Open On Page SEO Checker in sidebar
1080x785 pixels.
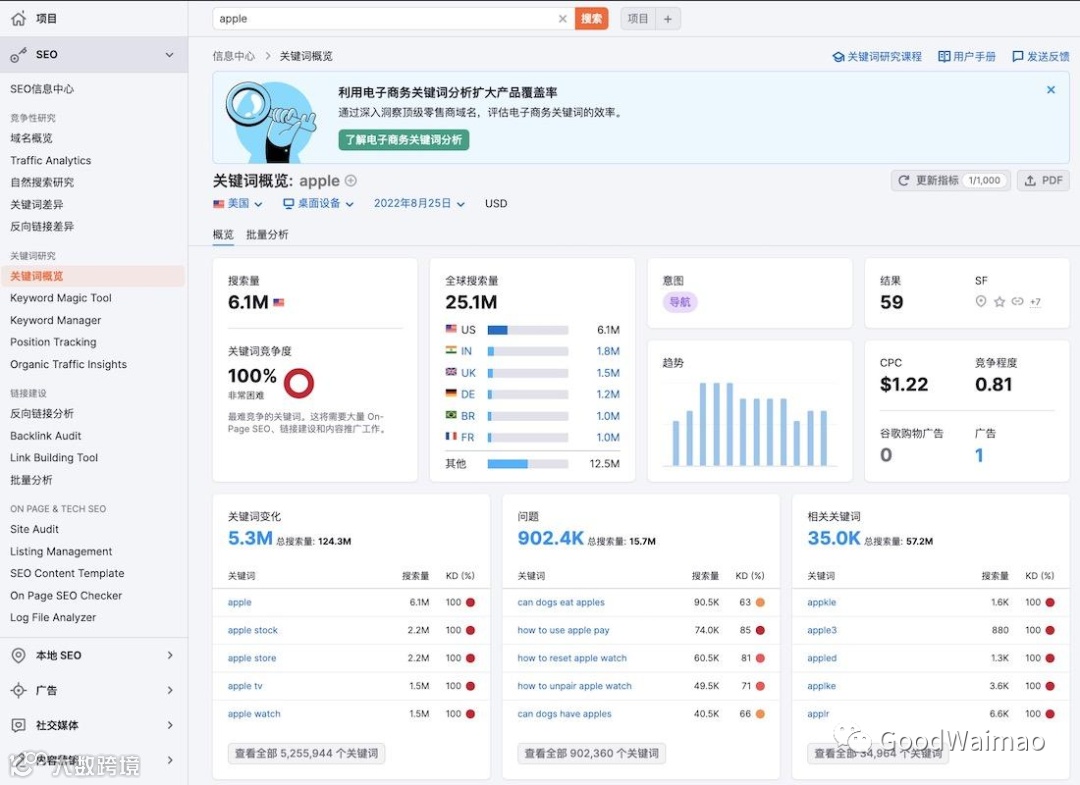point(66,596)
